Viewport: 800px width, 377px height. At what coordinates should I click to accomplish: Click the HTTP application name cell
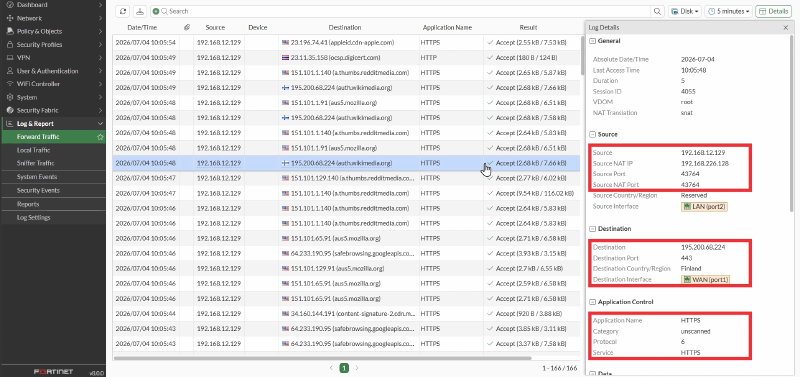click(428, 58)
